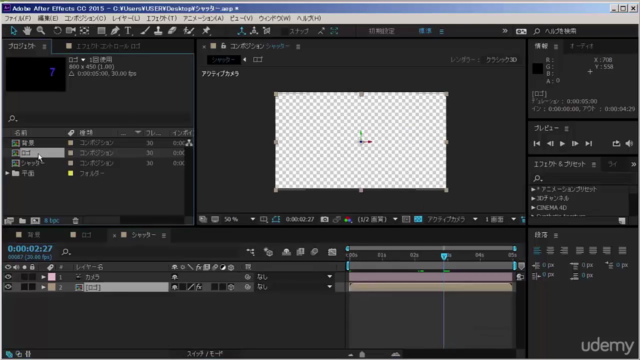640x360 pixels.
Task: Click the 8 bpc color depth button
Action: [x=51, y=221]
